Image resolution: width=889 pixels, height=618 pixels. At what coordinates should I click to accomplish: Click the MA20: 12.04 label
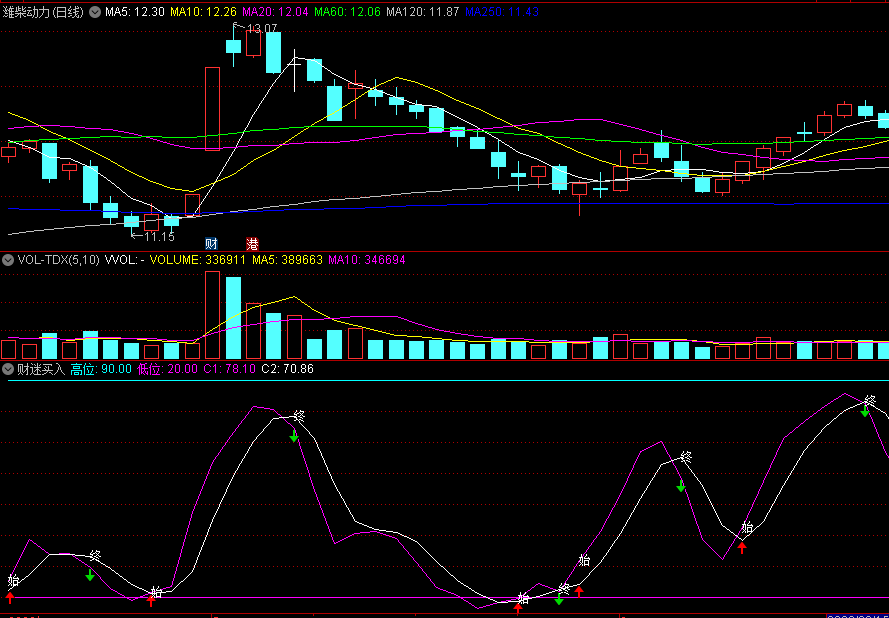tap(276, 12)
